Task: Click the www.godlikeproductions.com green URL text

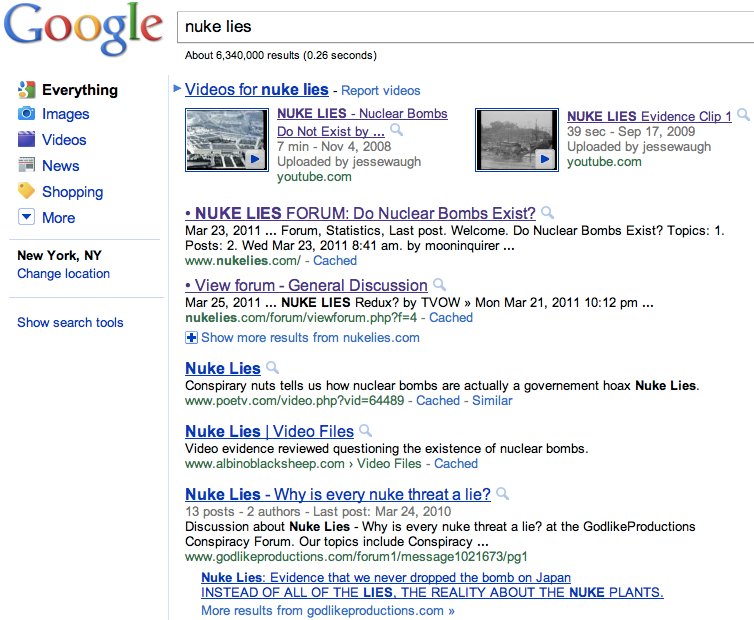Action: [x=356, y=557]
